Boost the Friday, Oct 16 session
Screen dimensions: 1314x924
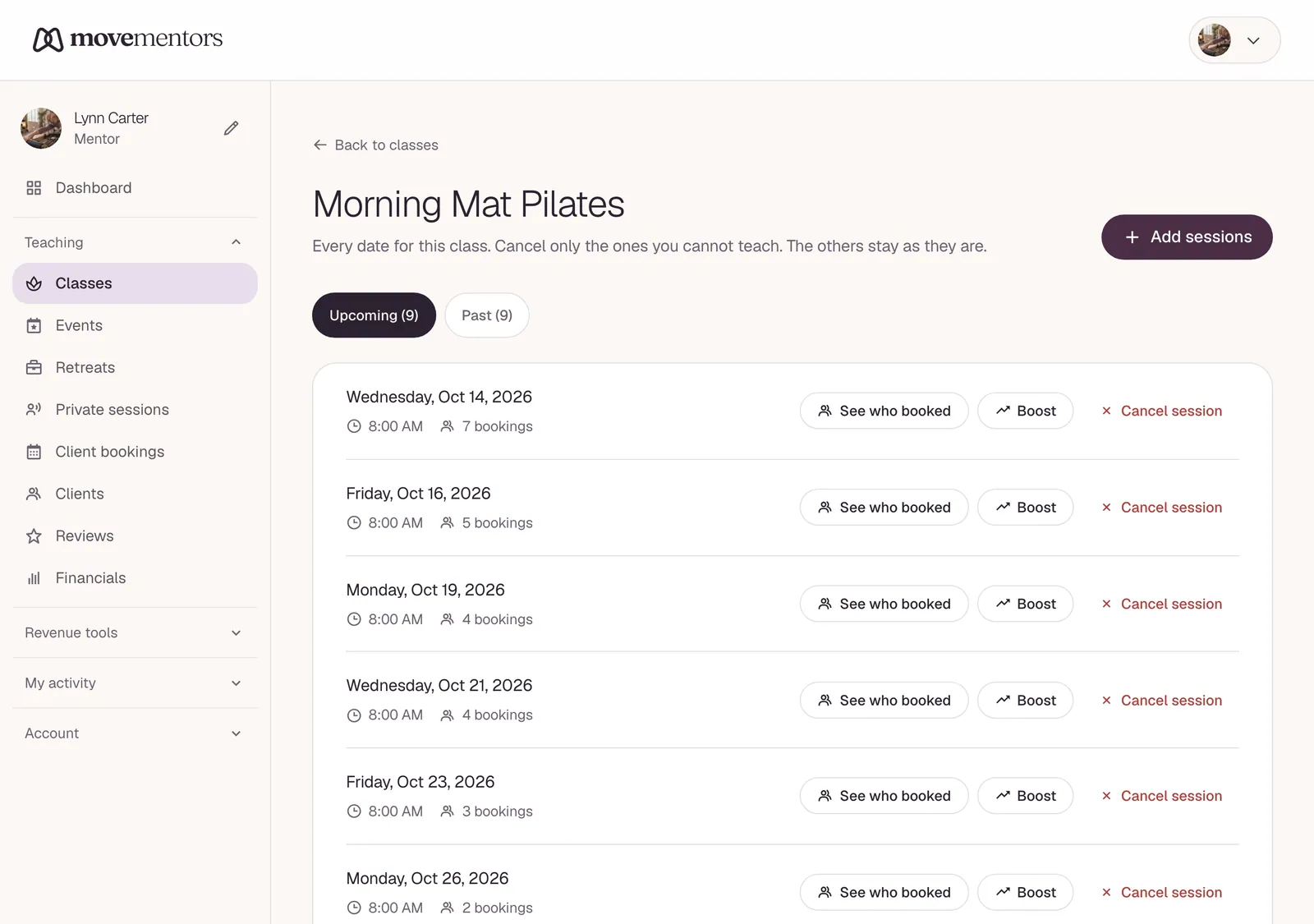(1025, 508)
